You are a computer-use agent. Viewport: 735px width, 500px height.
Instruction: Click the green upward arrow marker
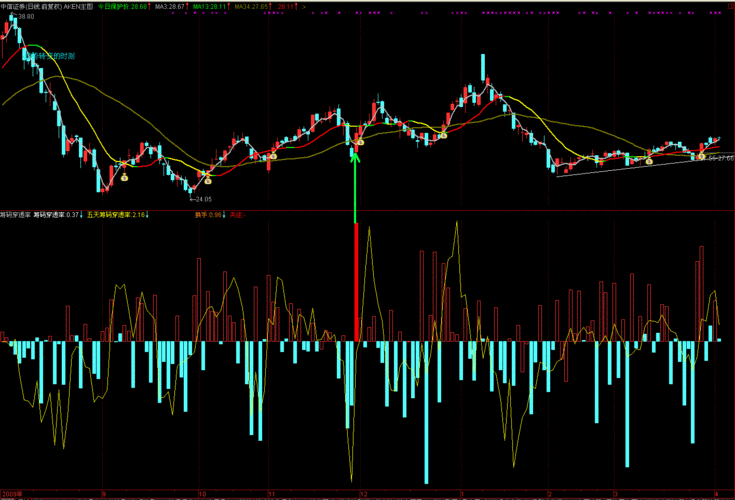pyautogui.click(x=355, y=187)
